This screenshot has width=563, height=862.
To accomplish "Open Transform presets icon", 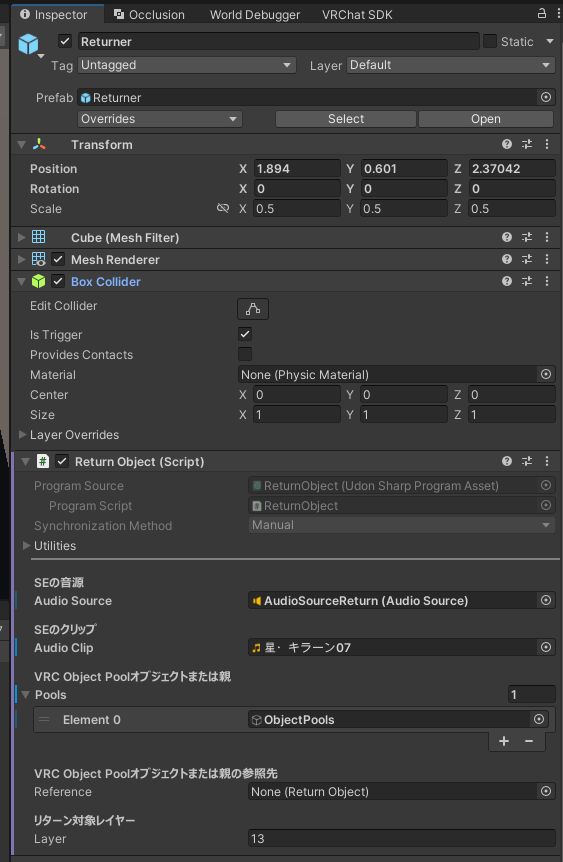I will point(527,144).
